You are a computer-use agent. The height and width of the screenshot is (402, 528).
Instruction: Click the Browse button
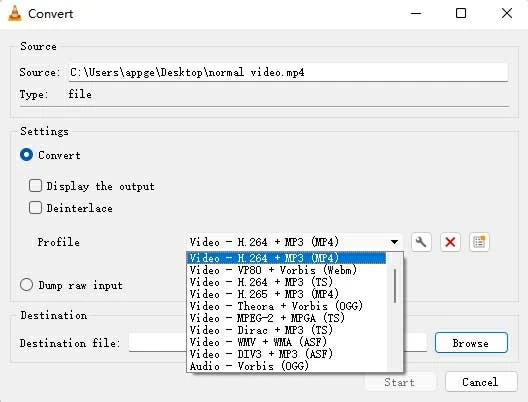click(471, 343)
